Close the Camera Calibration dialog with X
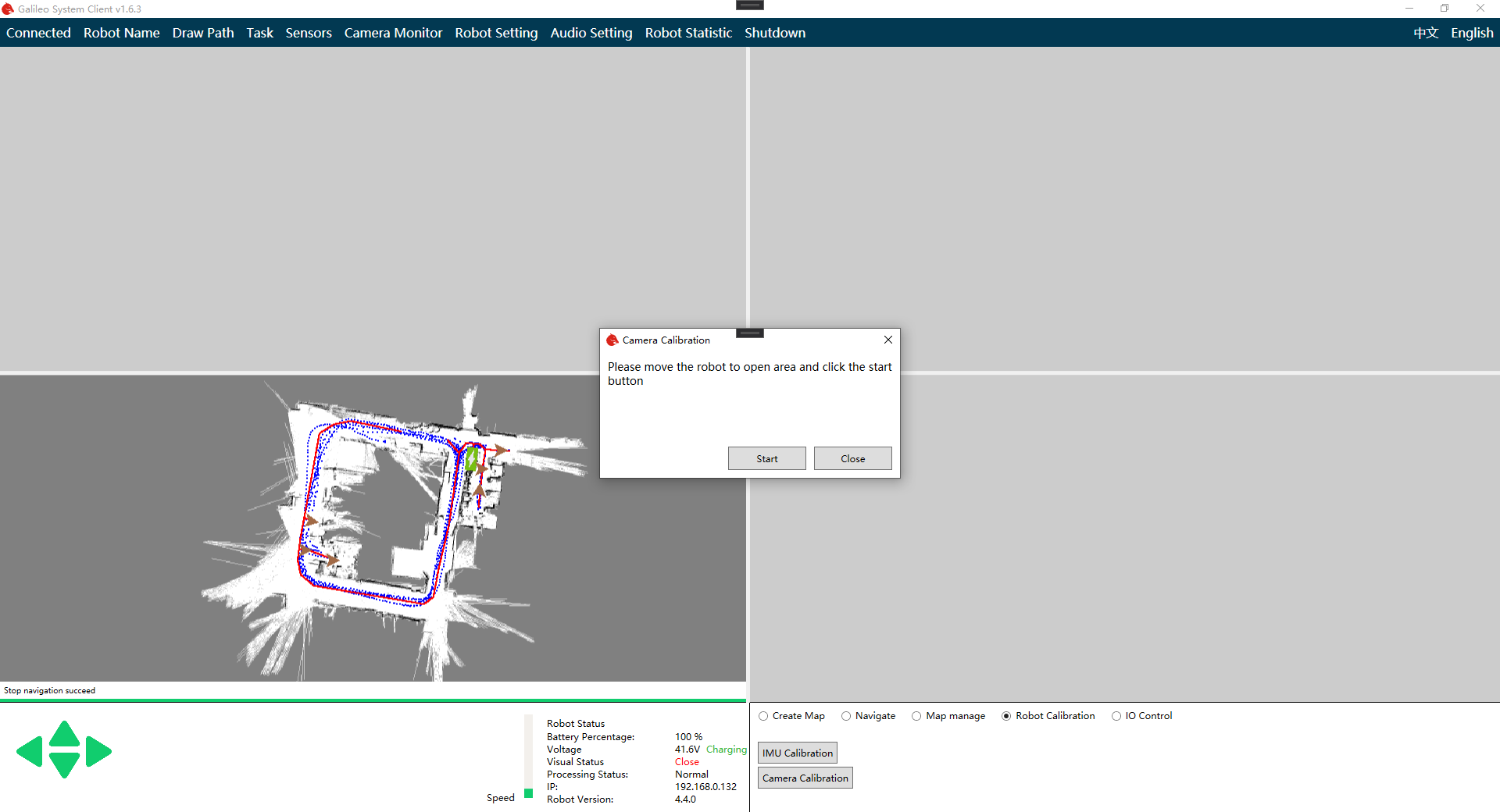The width and height of the screenshot is (1500, 812). pos(887,340)
